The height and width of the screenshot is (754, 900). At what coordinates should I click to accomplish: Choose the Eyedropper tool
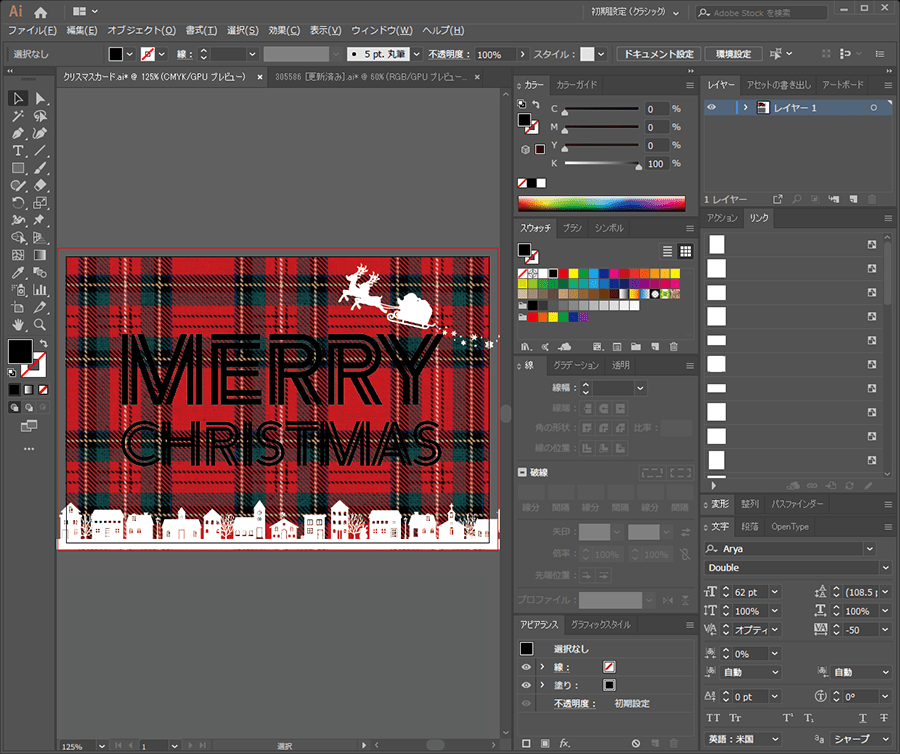[x=18, y=272]
